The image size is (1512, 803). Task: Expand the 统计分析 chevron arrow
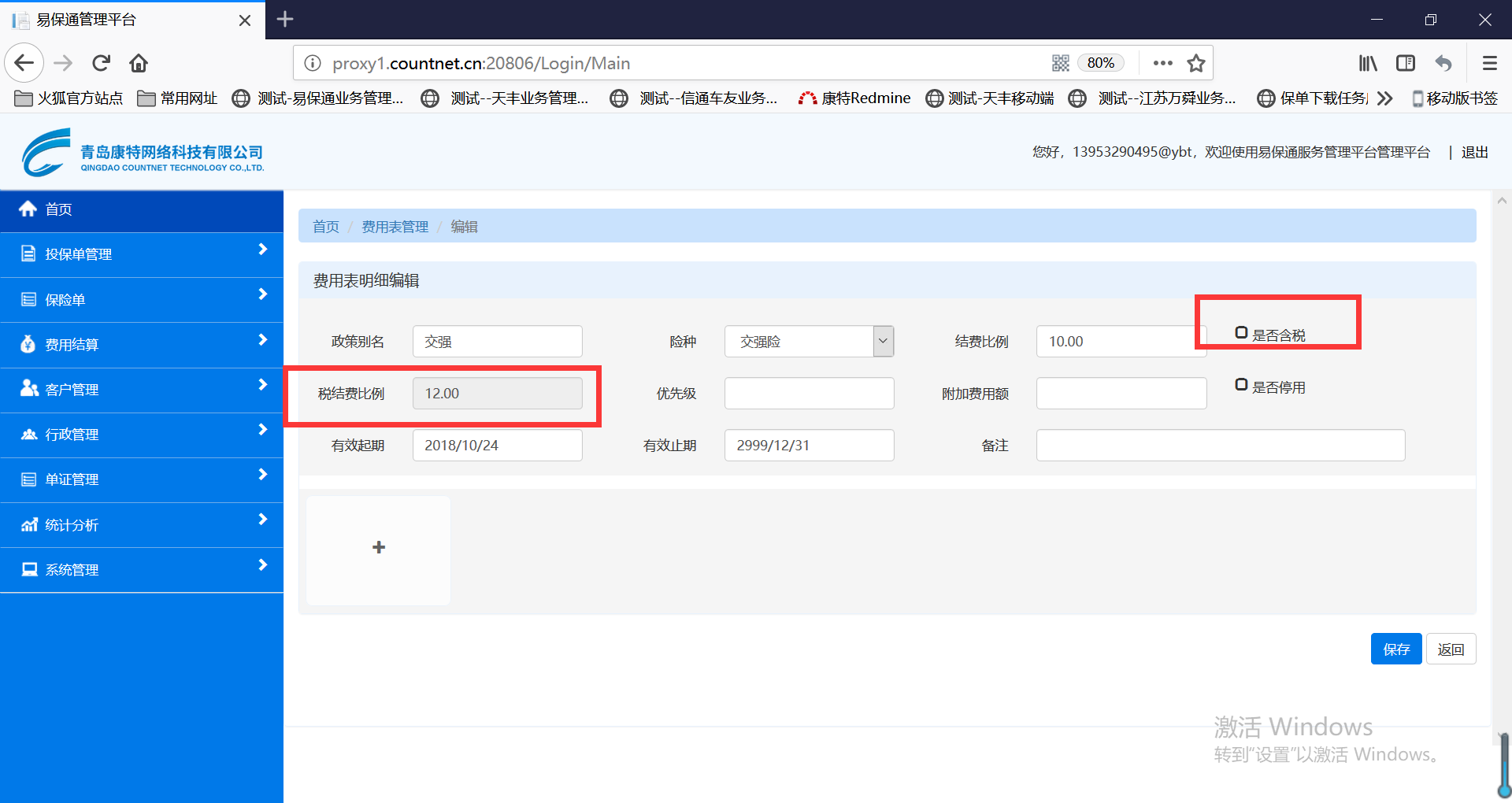[263, 520]
